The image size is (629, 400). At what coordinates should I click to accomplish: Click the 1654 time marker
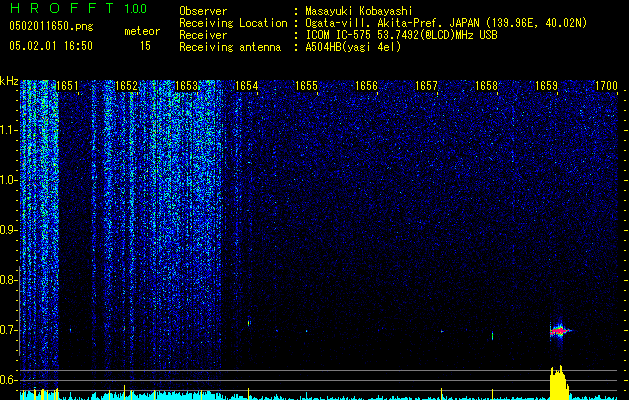click(246, 86)
